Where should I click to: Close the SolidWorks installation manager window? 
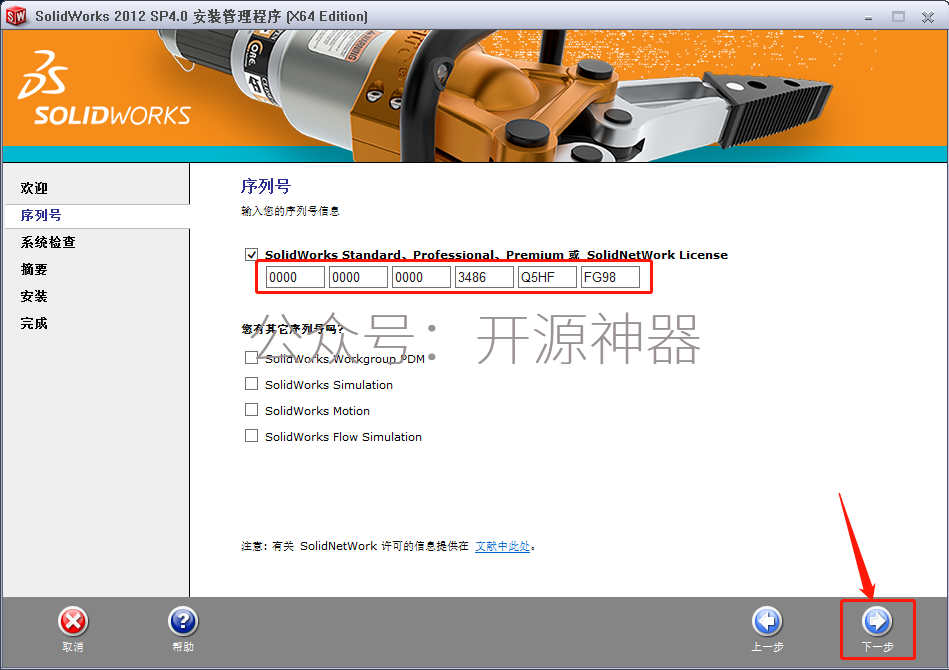[x=928, y=17]
